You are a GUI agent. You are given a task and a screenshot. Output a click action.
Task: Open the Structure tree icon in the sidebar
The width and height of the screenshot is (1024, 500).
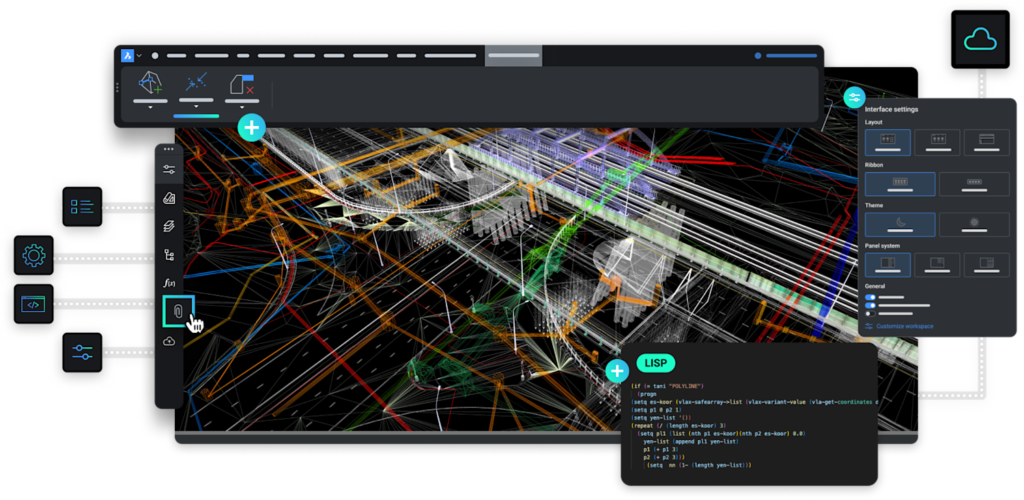pyautogui.click(x=169, y=255)
